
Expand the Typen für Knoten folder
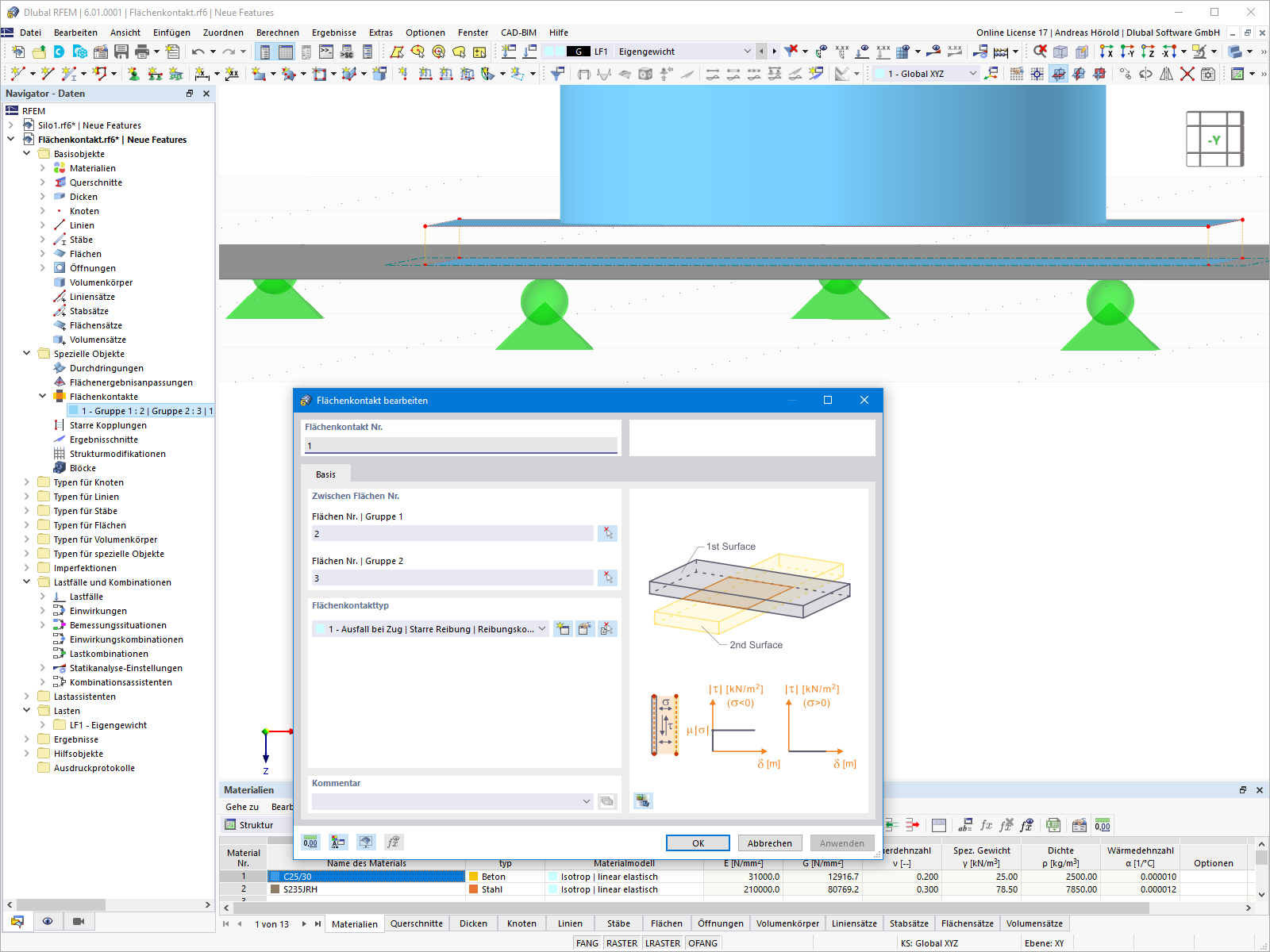(x=27, y=482)
